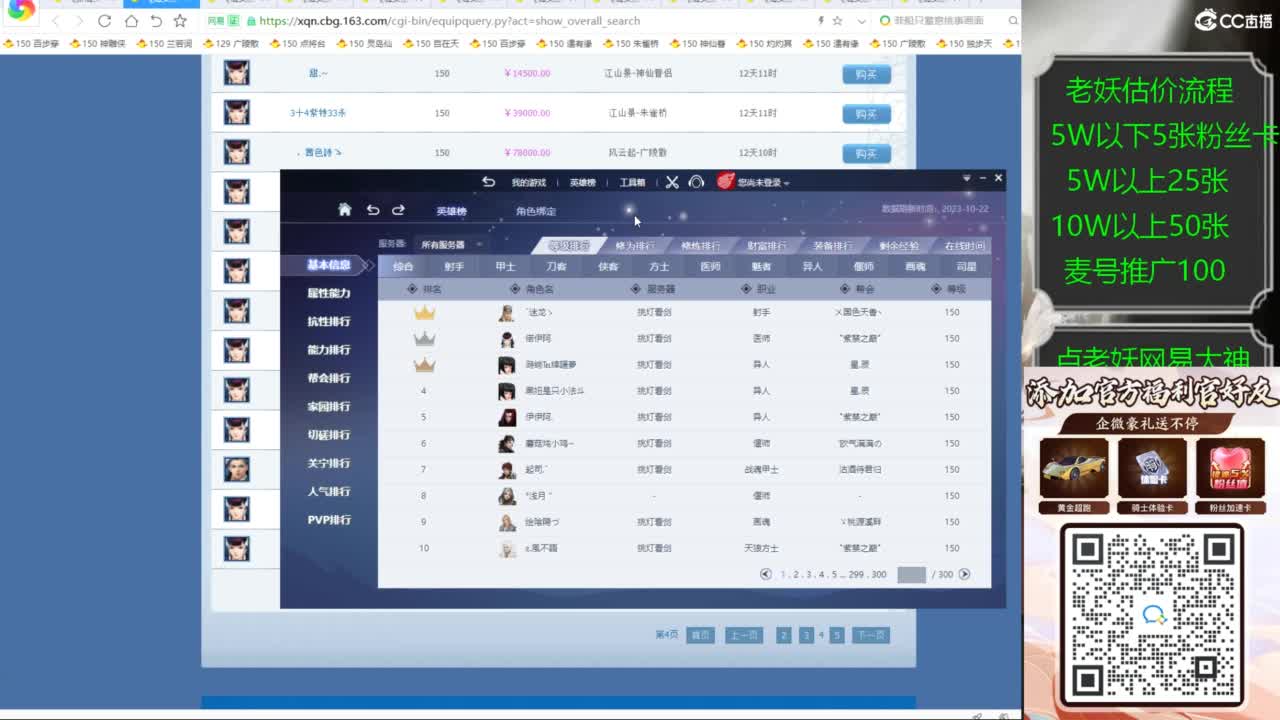The width and height of the screenshot is (1280, 720).
Task: Click 购买 for the ¥14500.00 listing
Action: 866,74
